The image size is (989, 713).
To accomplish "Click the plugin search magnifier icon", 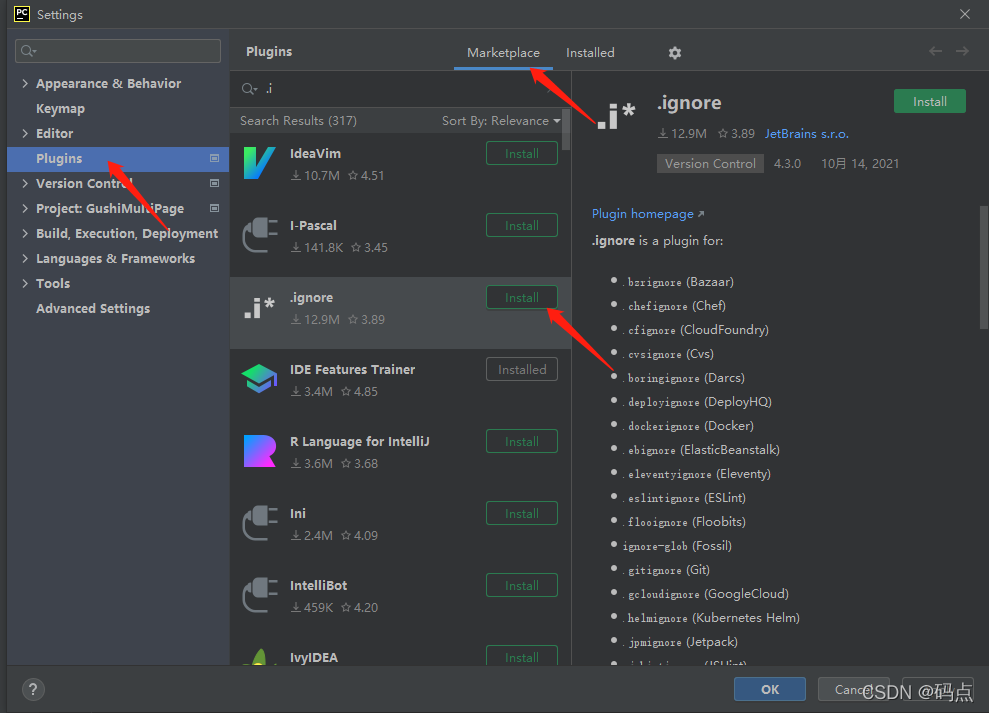I will point(250,89).
